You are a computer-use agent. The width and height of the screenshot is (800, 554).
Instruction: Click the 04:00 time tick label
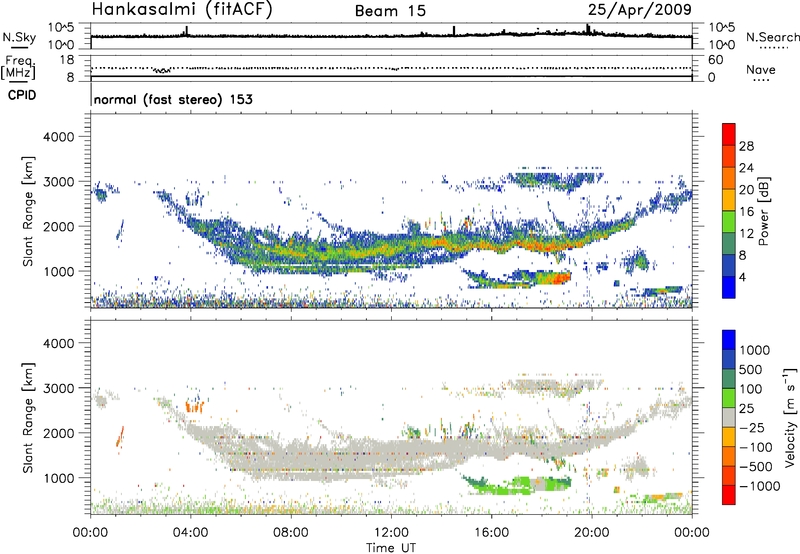pyautogui.click(x=191, y=533)
